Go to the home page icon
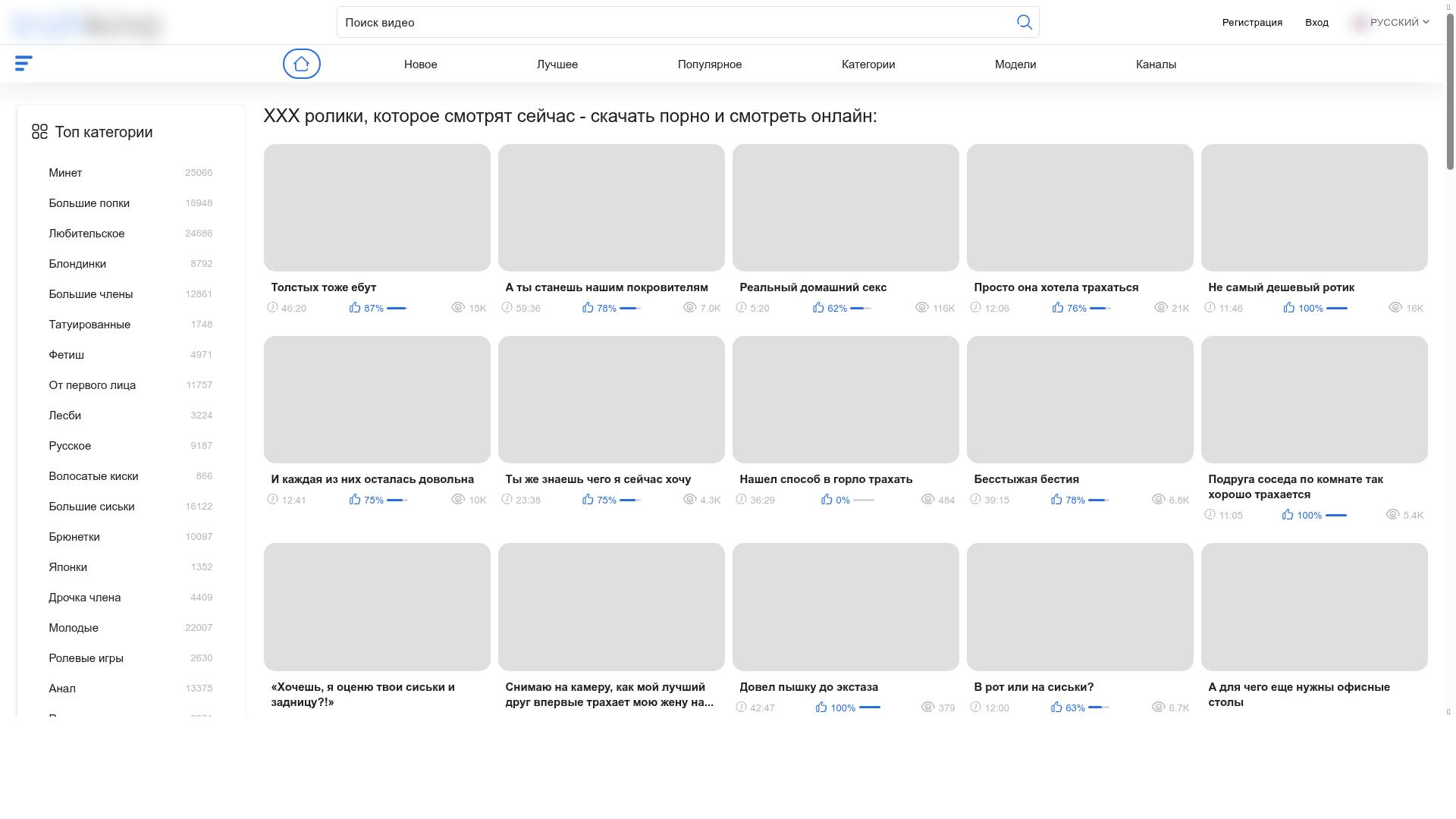Screen dimensions: 1456x819 [x=301, y=64]
